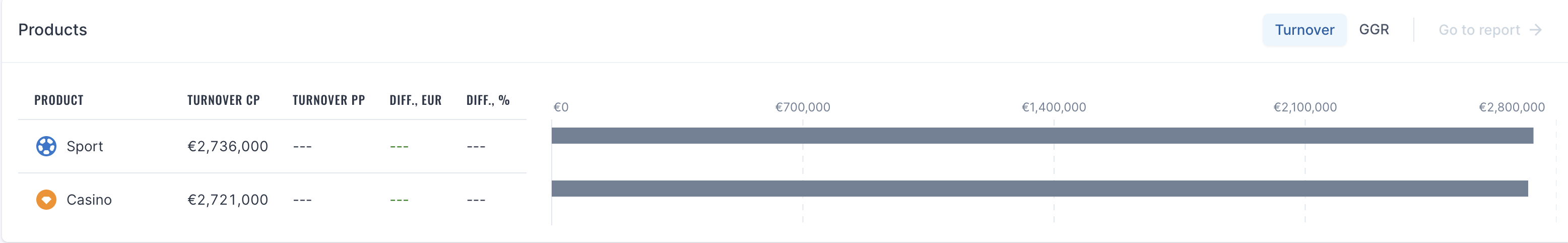Click the €2,800,000 axis label

pyautogui.click(x=1512, y=107)
